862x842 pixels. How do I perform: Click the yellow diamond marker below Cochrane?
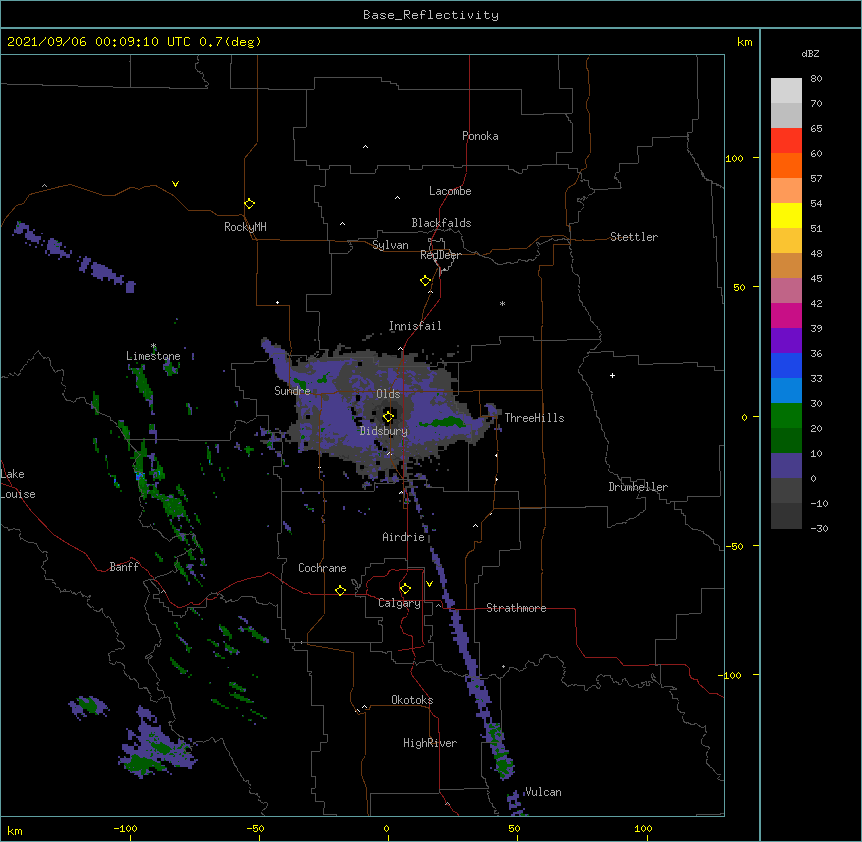(x=340, y=590)
